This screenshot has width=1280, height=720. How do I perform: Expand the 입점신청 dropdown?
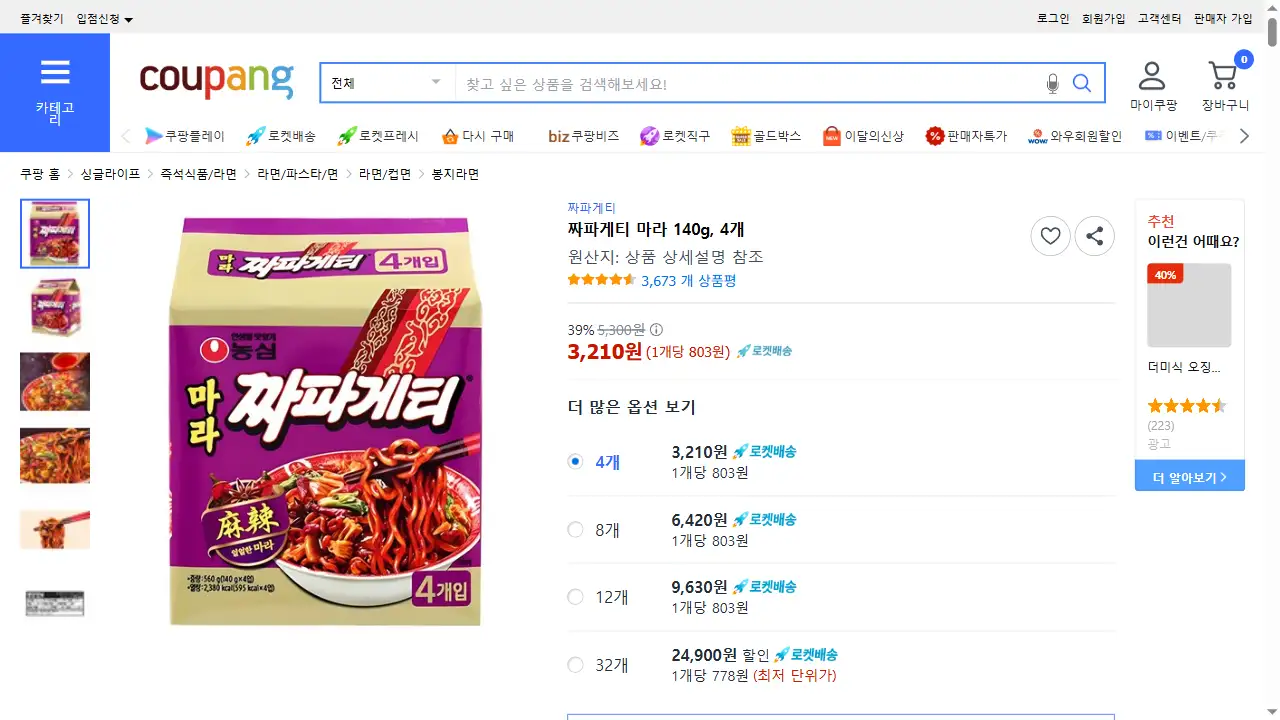pyautogui.click(x=105, y=19)
